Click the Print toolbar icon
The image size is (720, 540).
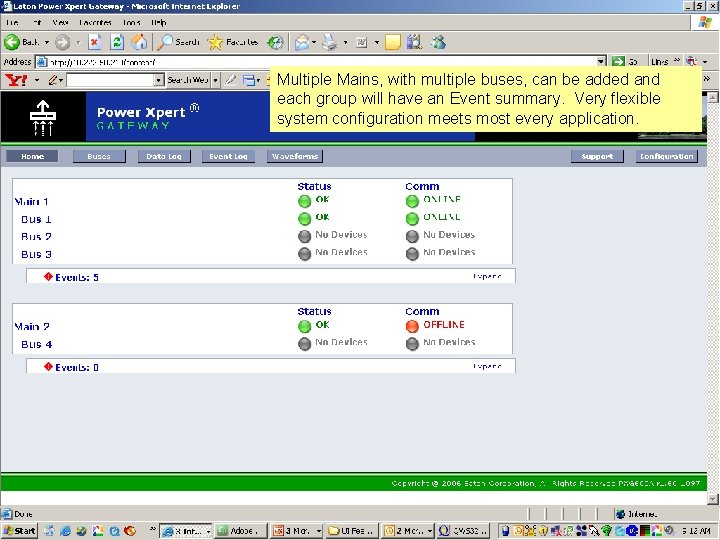tap(329, 43)
